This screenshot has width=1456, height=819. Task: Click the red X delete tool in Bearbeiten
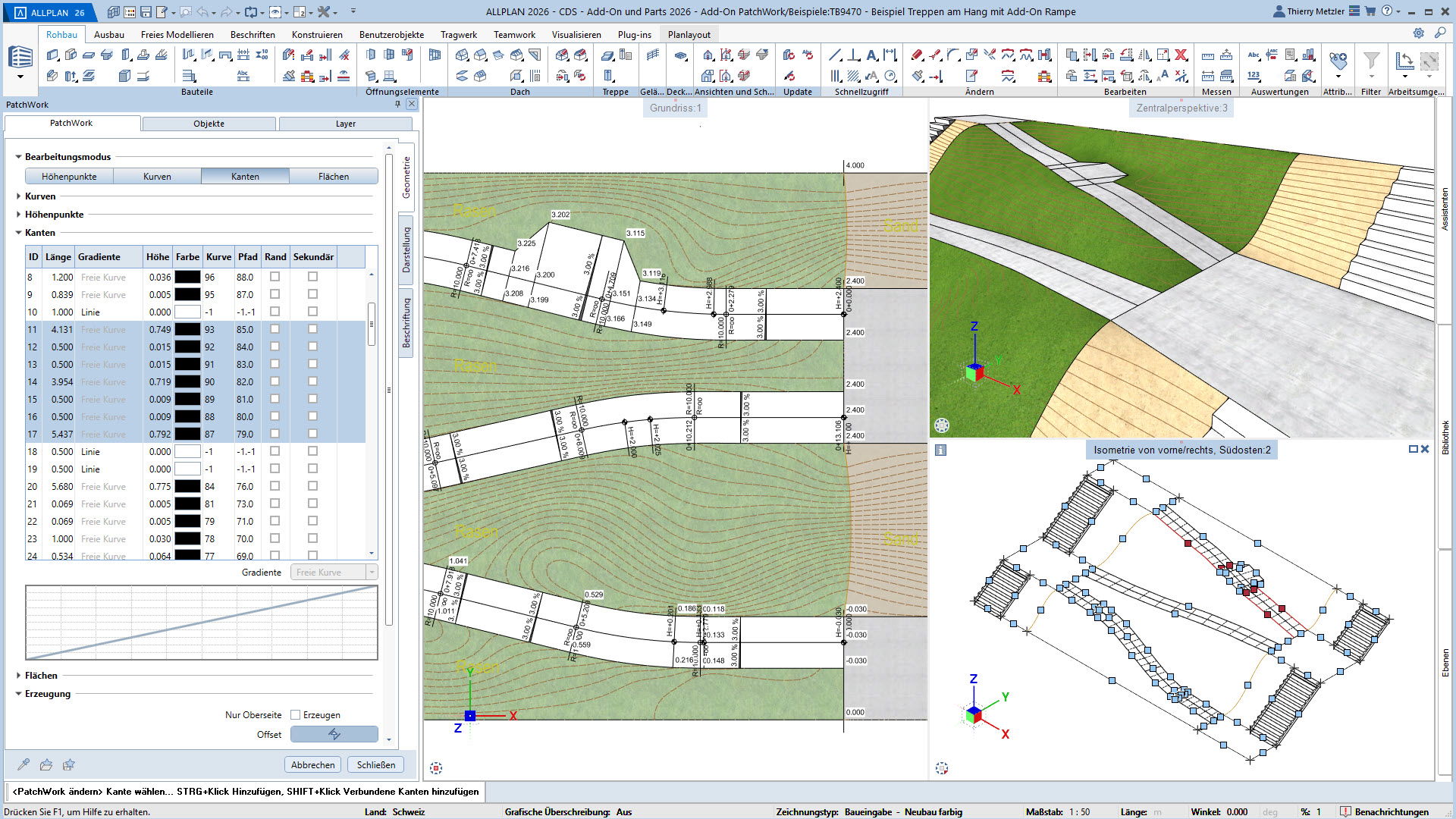tap(1181, 55)
